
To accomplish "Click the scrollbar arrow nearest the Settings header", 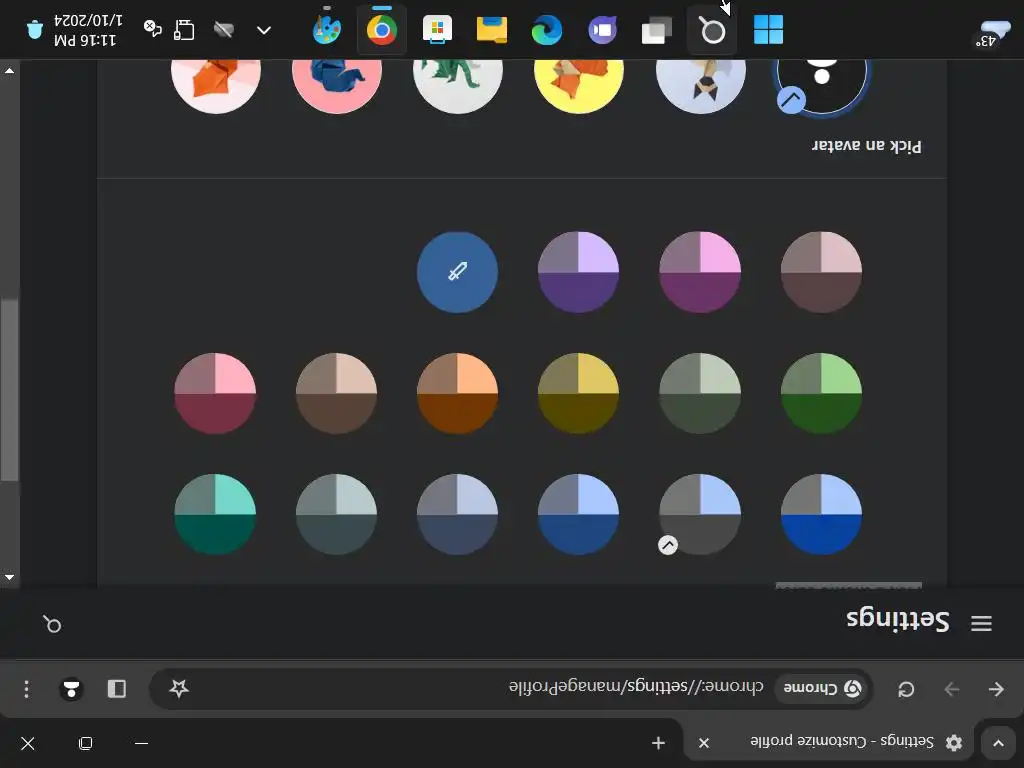I will click(x=9, y=577).
